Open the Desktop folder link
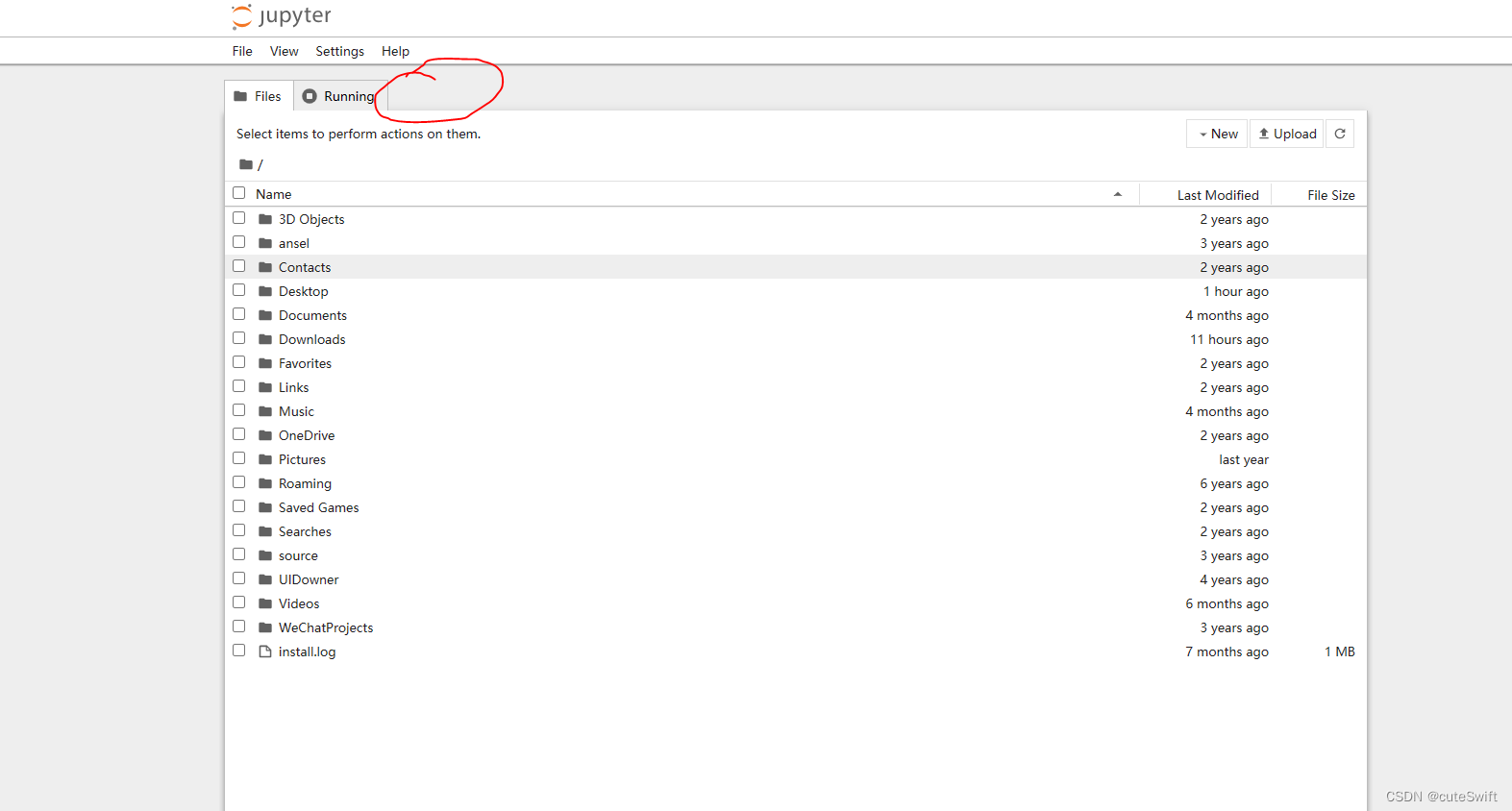1512x811 pixels. 304,291
